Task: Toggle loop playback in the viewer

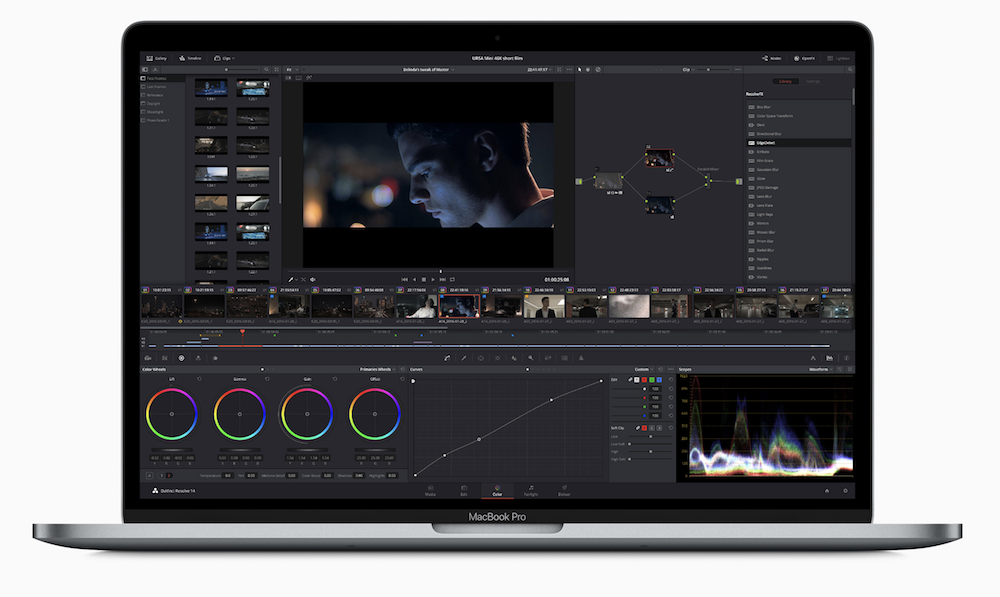Action: pos(452,279)
